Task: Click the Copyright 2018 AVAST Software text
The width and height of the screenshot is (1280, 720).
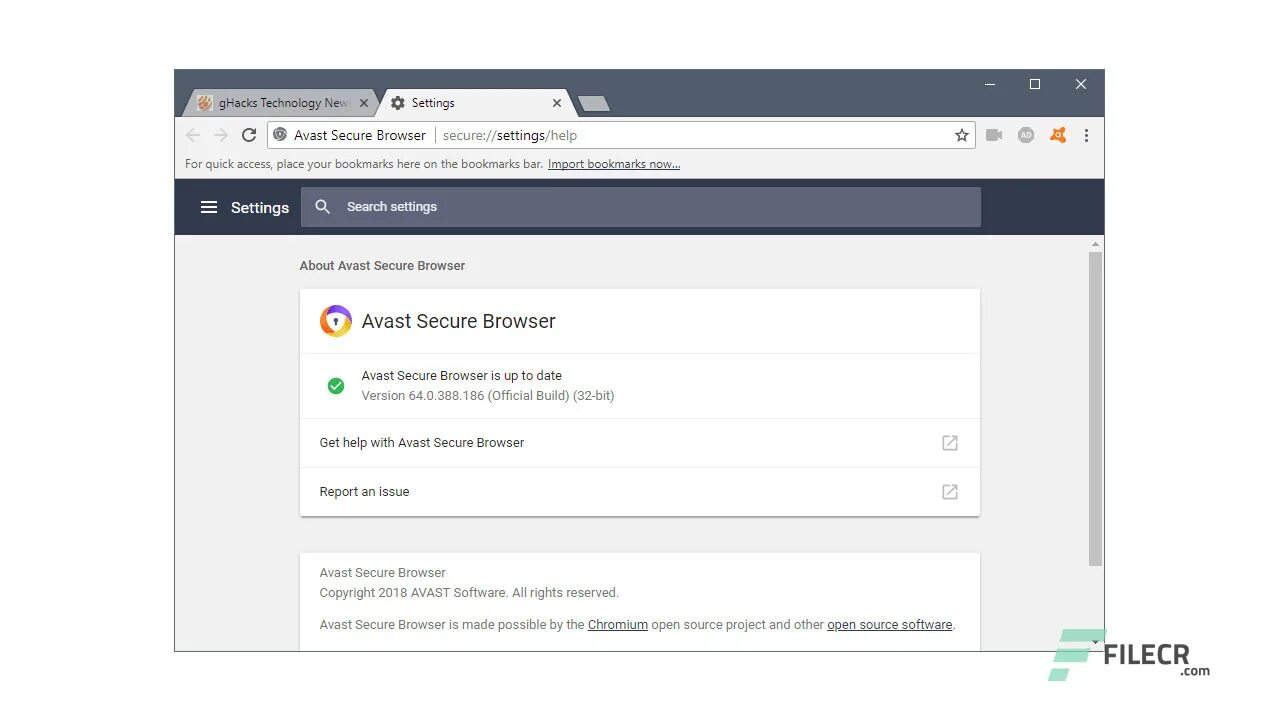Action: [469, 593]
